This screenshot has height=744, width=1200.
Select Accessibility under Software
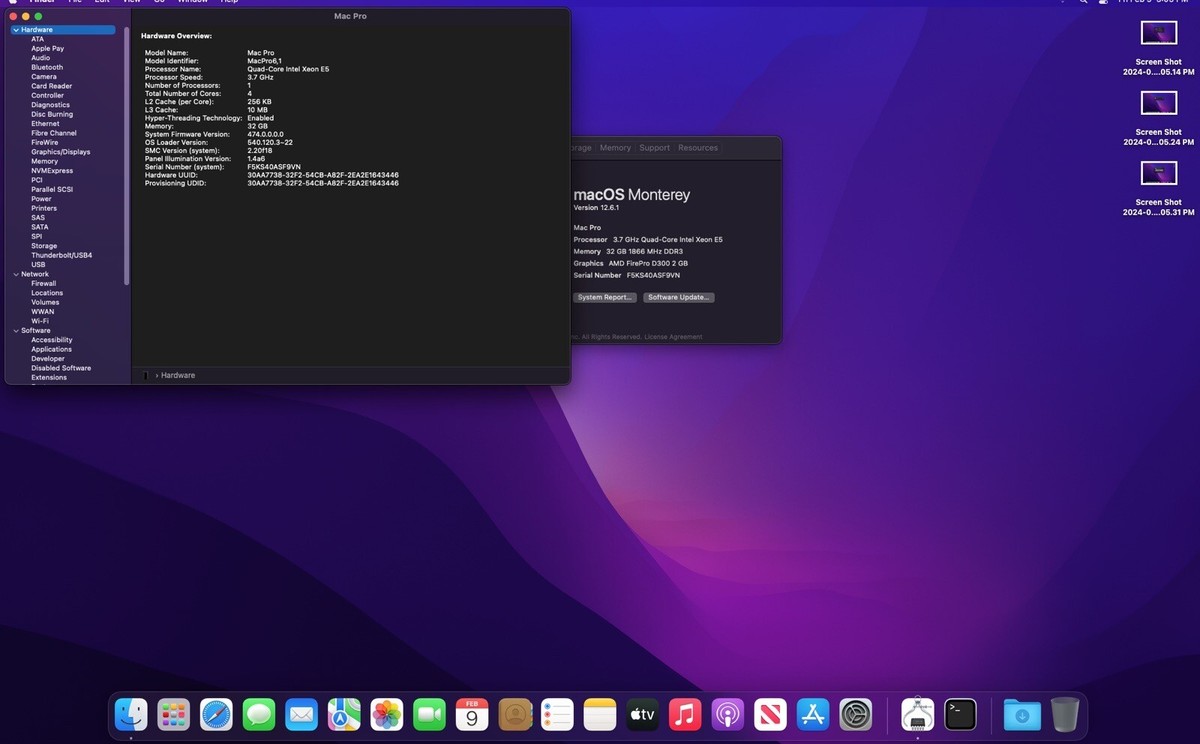click(52, 340)
